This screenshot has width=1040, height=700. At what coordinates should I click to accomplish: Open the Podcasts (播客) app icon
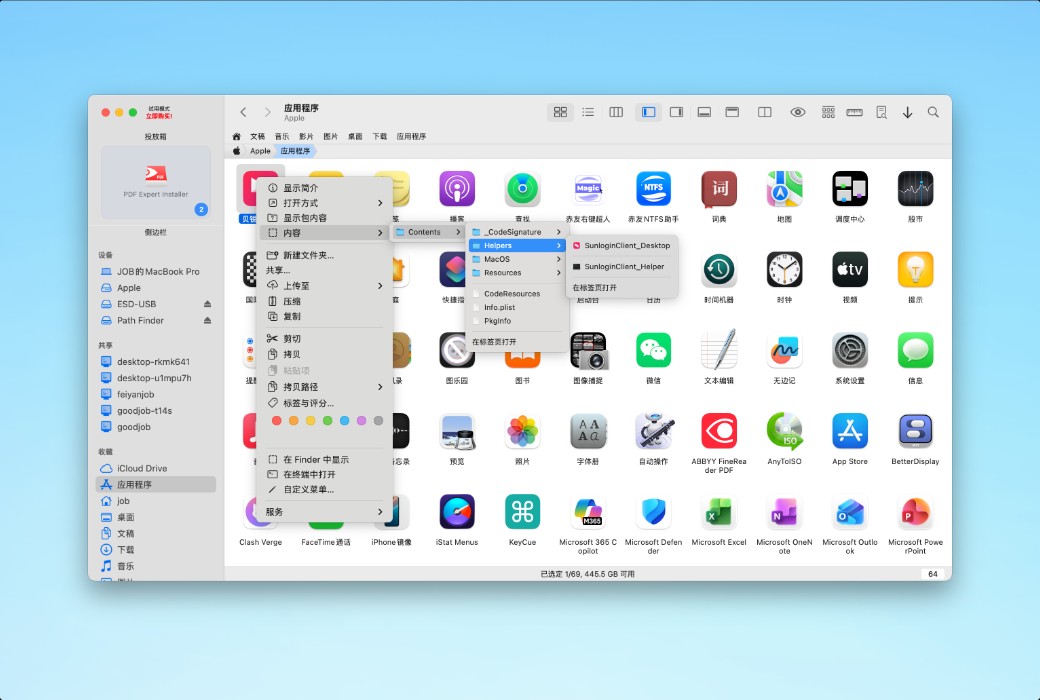[x=457, y=188]
